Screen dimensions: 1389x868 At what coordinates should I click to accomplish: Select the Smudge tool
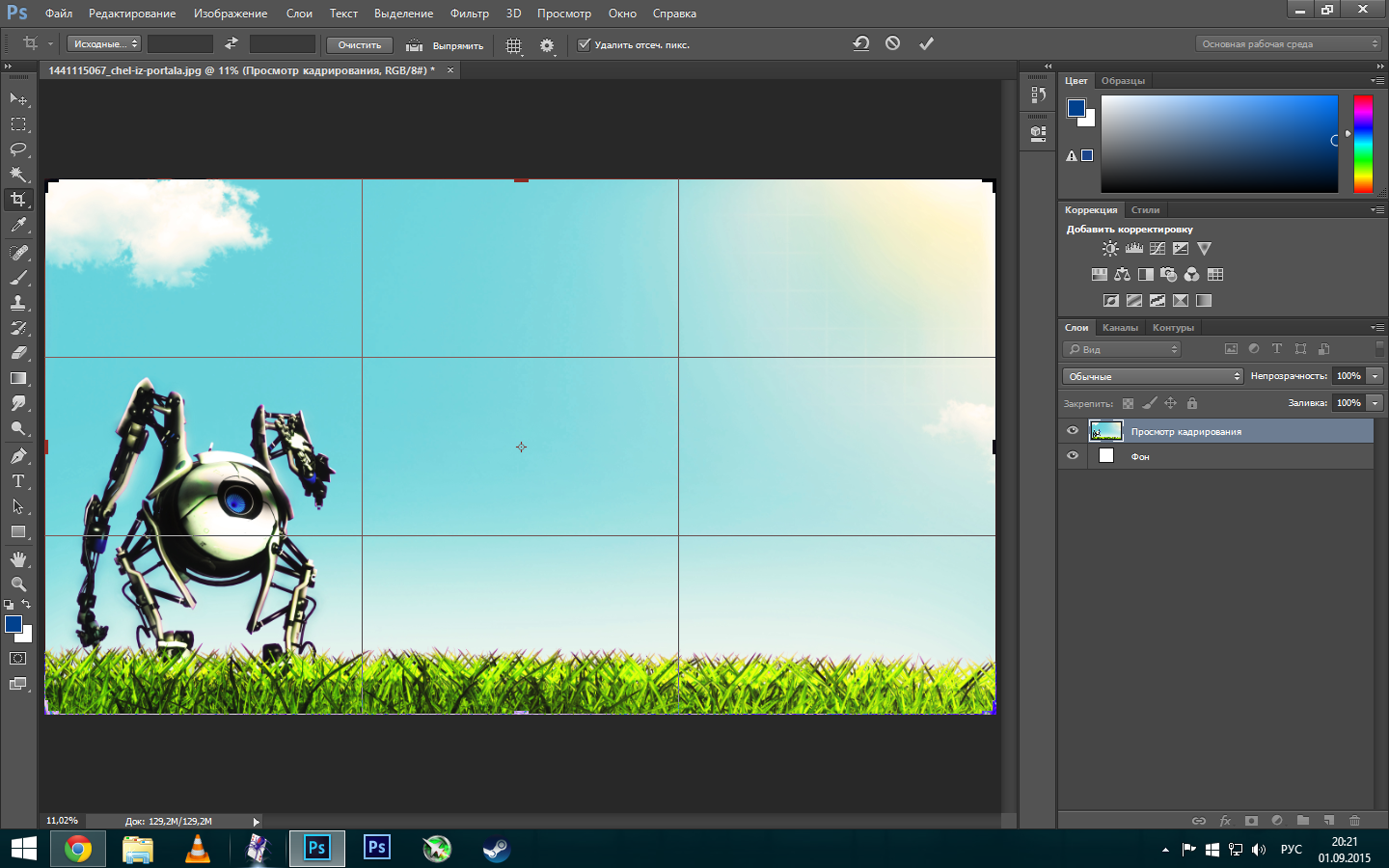click(18, 403)
